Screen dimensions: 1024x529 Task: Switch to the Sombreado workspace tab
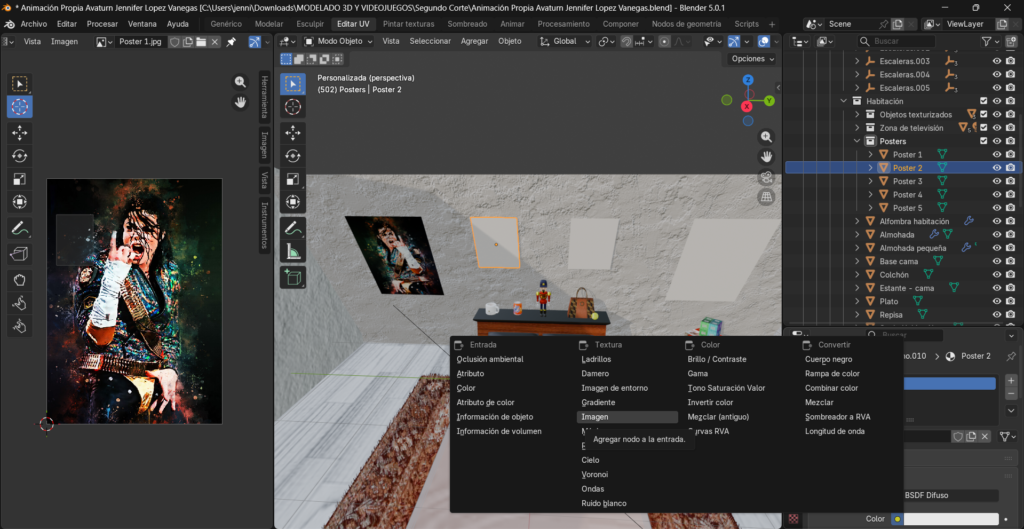[x=467, y=24]
